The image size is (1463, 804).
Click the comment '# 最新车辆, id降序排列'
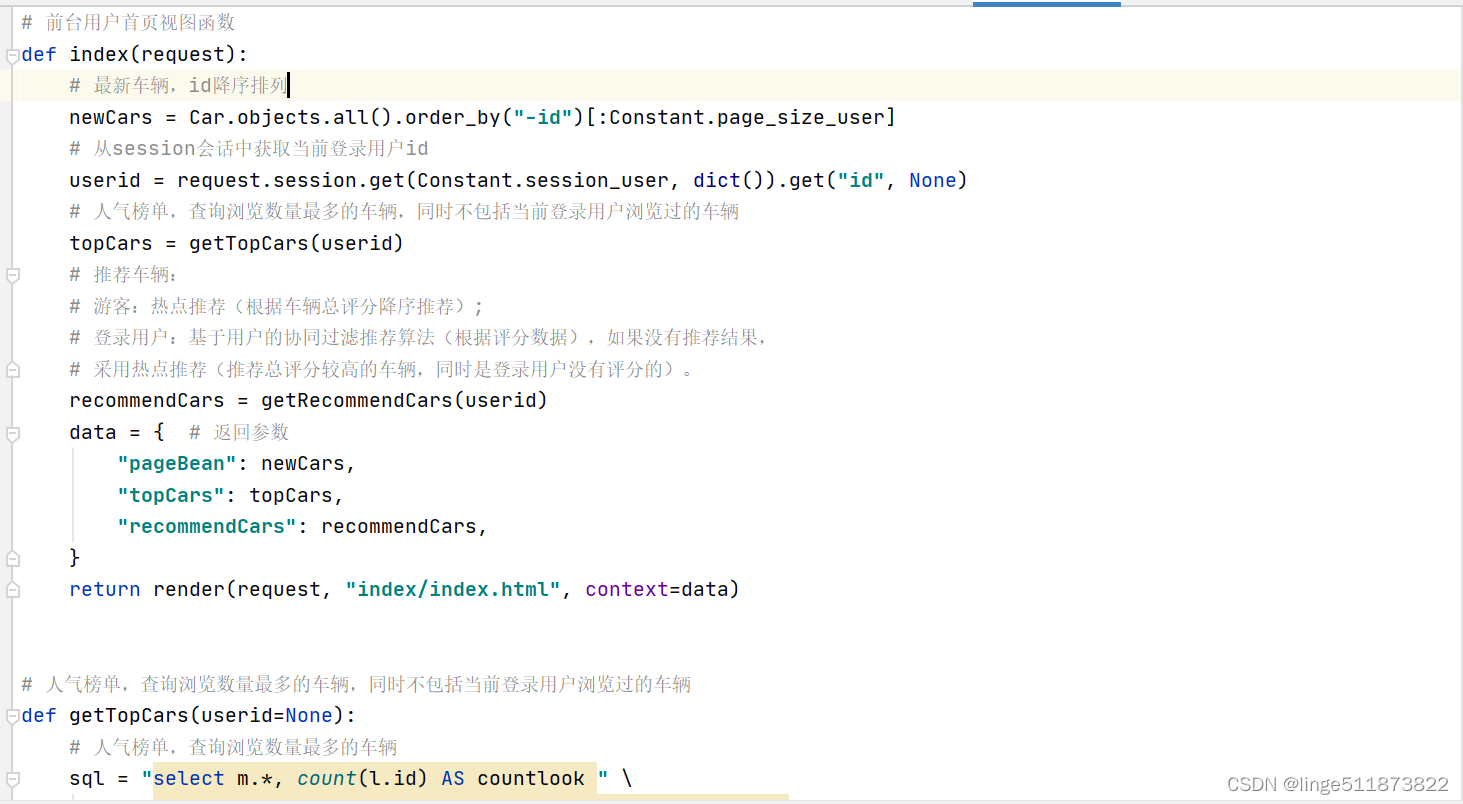pos(178,85)
